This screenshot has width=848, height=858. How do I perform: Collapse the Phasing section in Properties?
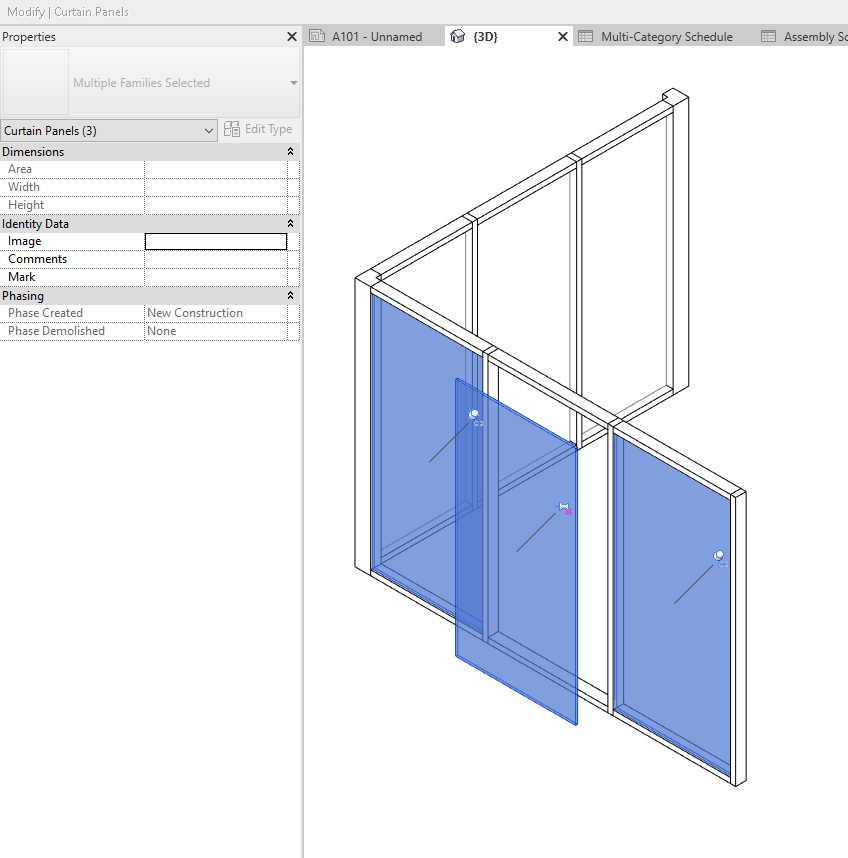[x=290, y=295]
